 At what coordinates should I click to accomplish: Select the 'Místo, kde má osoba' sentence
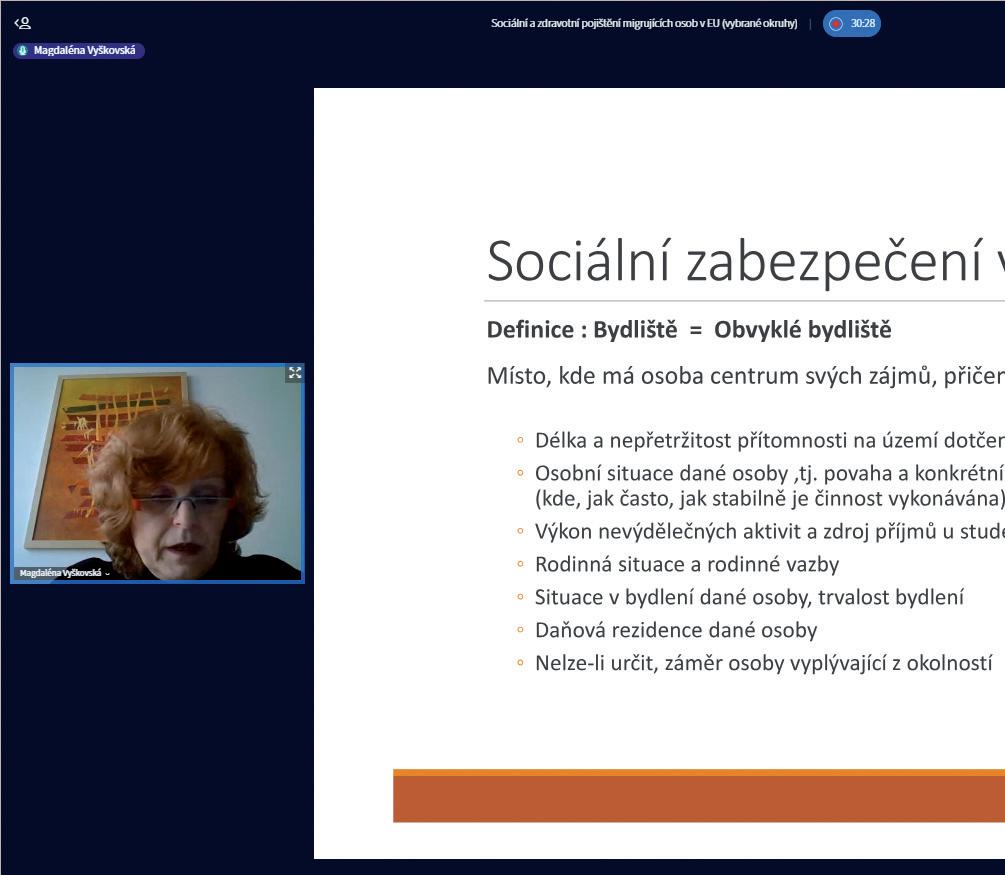[x=745, y=376]
